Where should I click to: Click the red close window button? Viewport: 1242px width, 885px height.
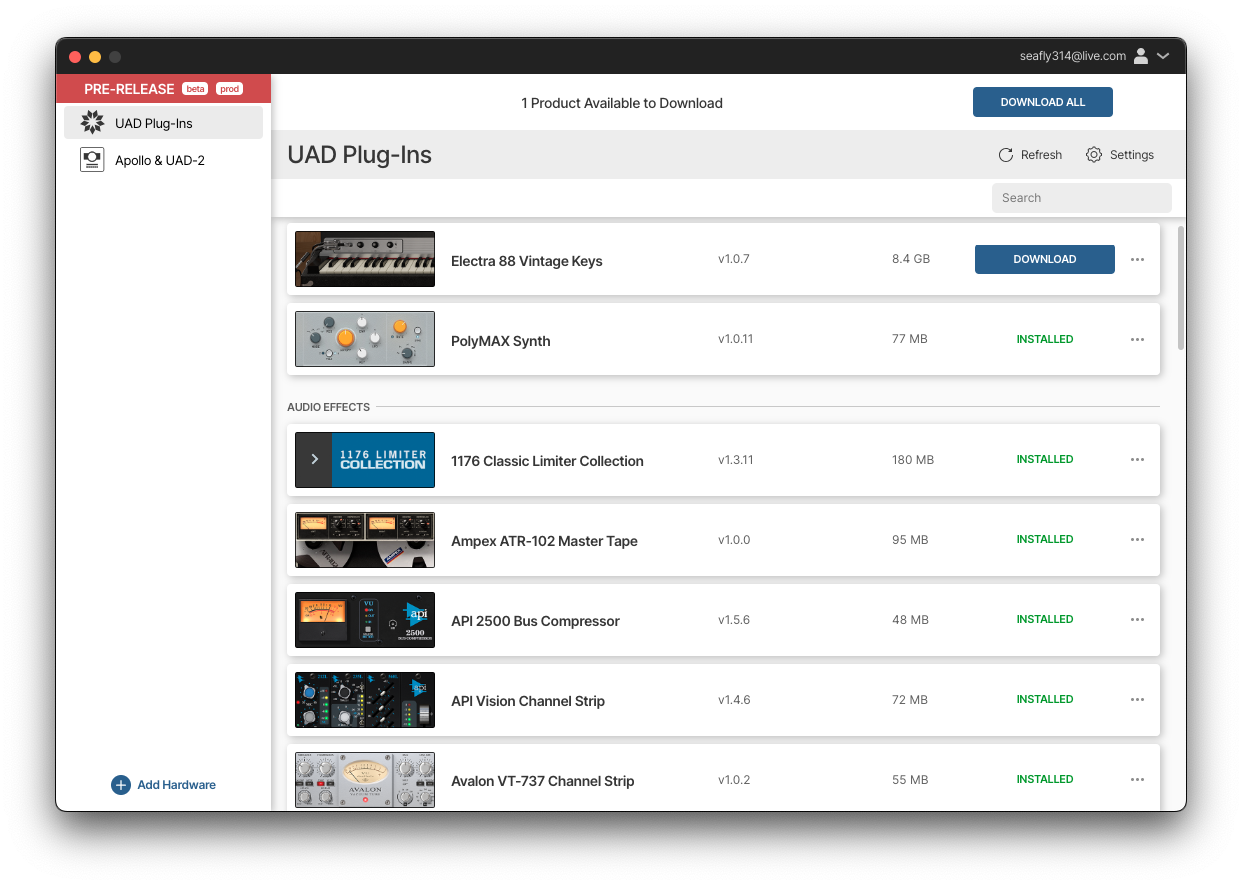click(x=75, y=57)
